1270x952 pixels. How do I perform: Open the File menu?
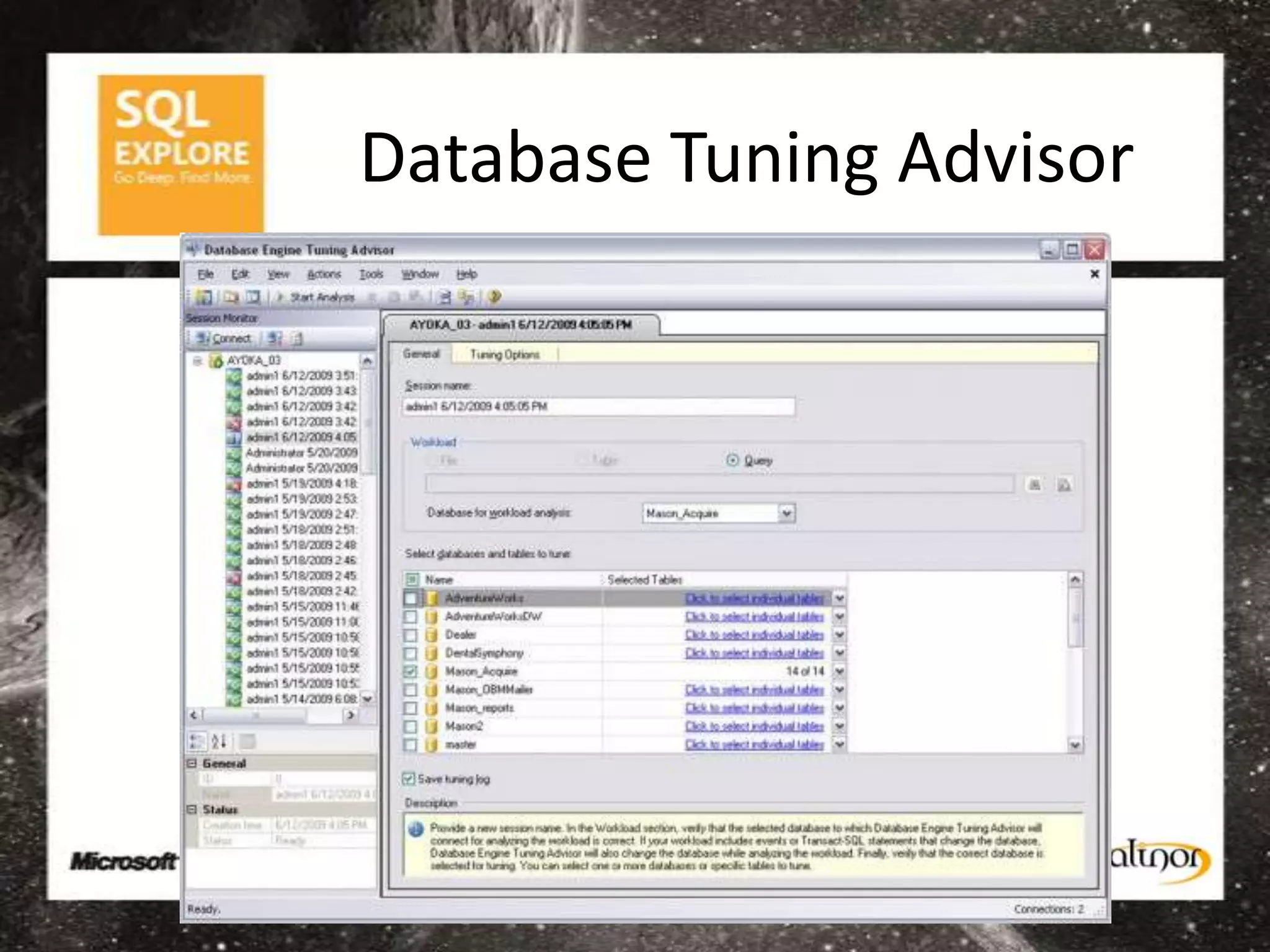[x=206, y=274]
